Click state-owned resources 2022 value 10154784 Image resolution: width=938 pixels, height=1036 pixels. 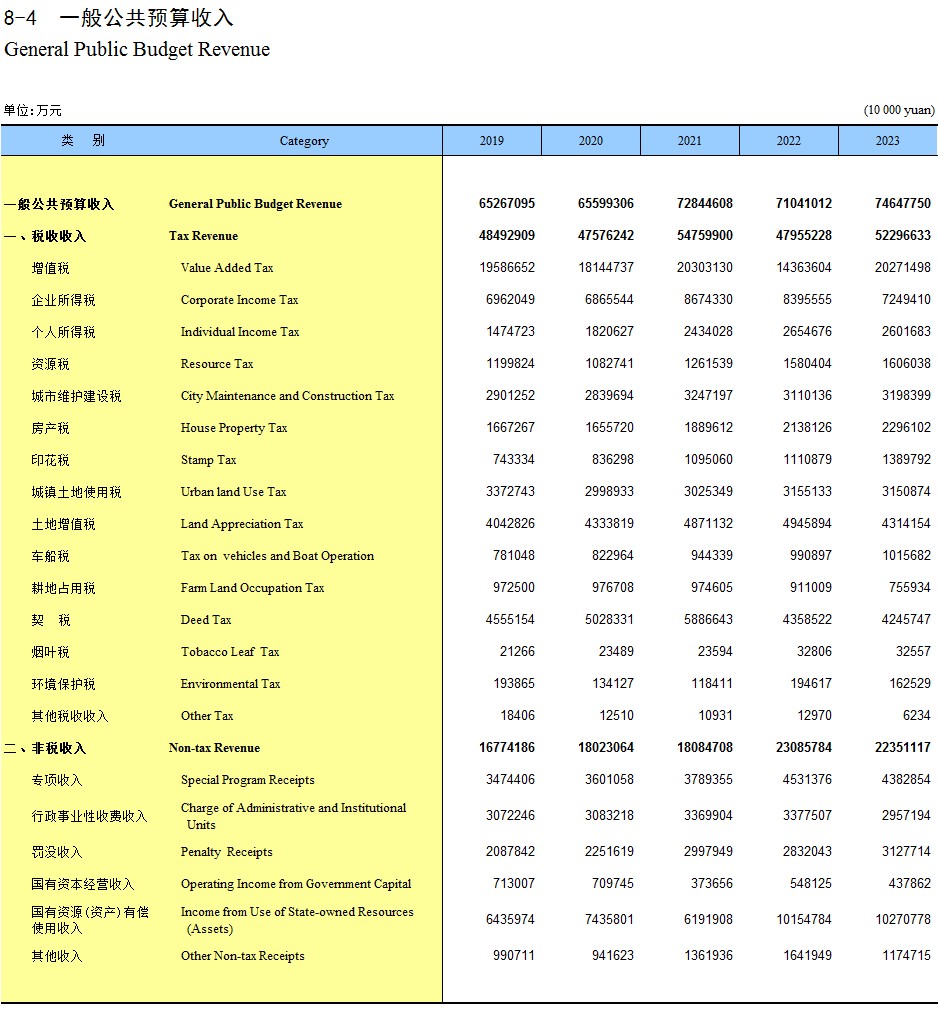[803, 920]
